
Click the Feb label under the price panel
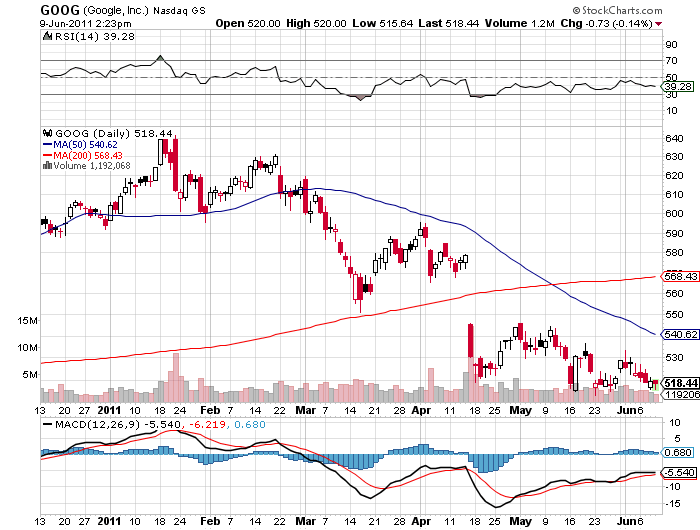[x=210, y=410]
